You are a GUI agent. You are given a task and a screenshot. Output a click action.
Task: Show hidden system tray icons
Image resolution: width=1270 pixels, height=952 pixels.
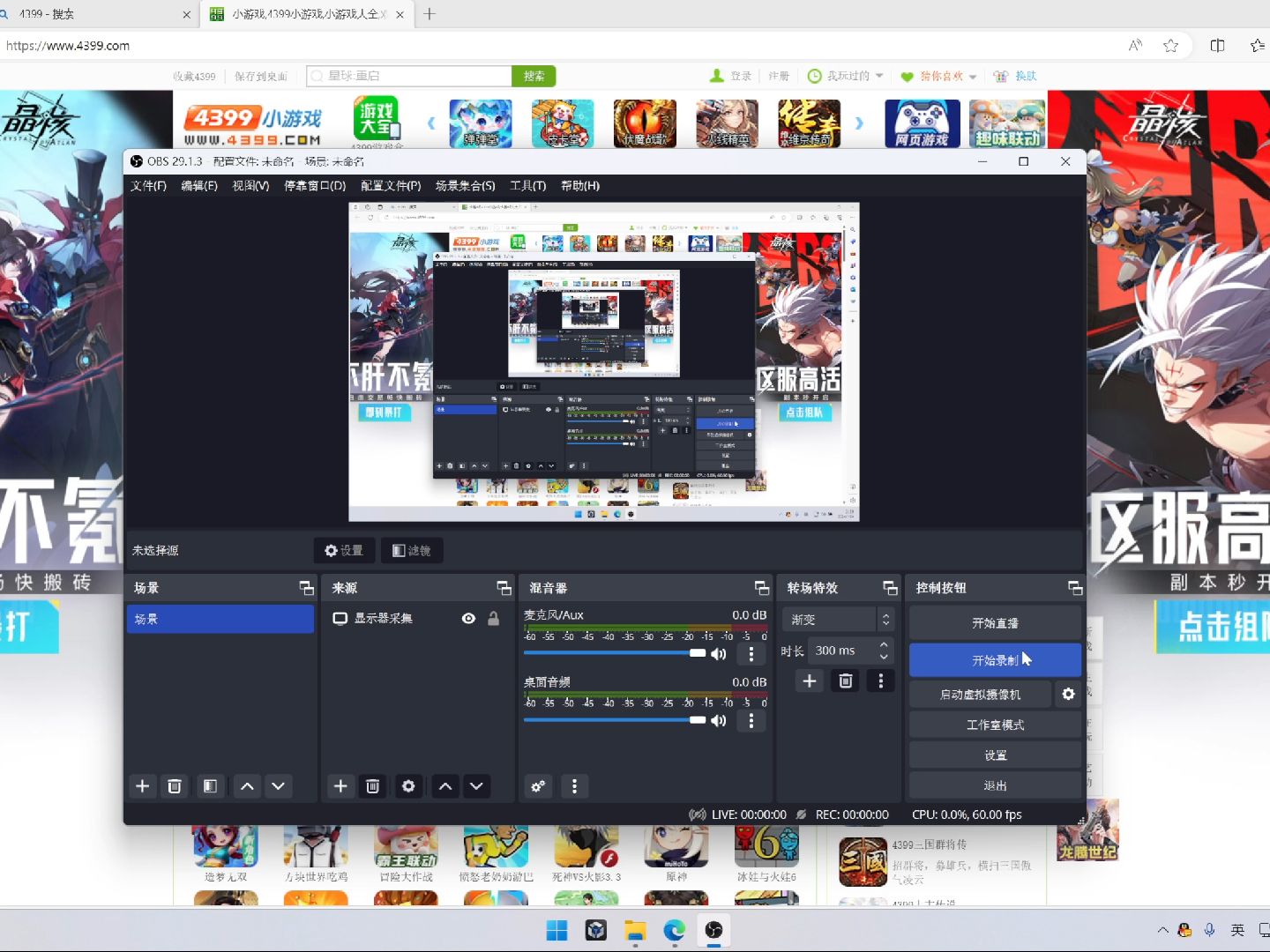click(1162, 930)
